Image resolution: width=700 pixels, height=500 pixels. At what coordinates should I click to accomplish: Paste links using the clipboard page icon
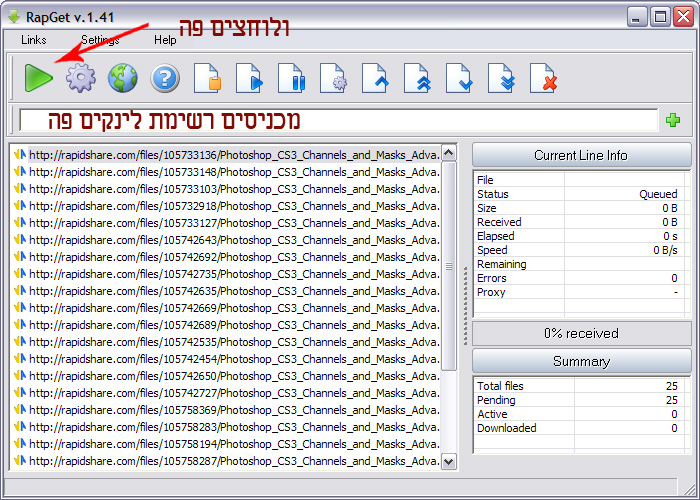click(x=208, y=79)
